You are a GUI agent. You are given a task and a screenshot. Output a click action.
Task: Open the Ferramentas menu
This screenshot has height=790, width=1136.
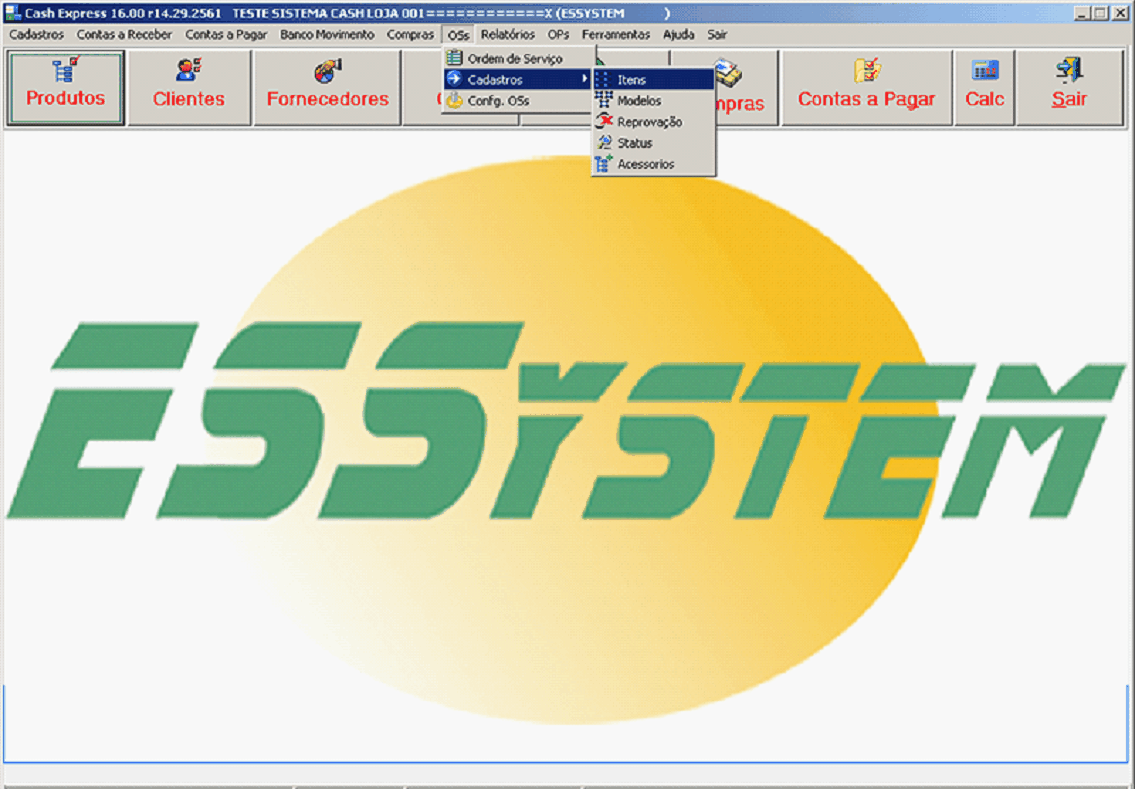tap(616, 34)
